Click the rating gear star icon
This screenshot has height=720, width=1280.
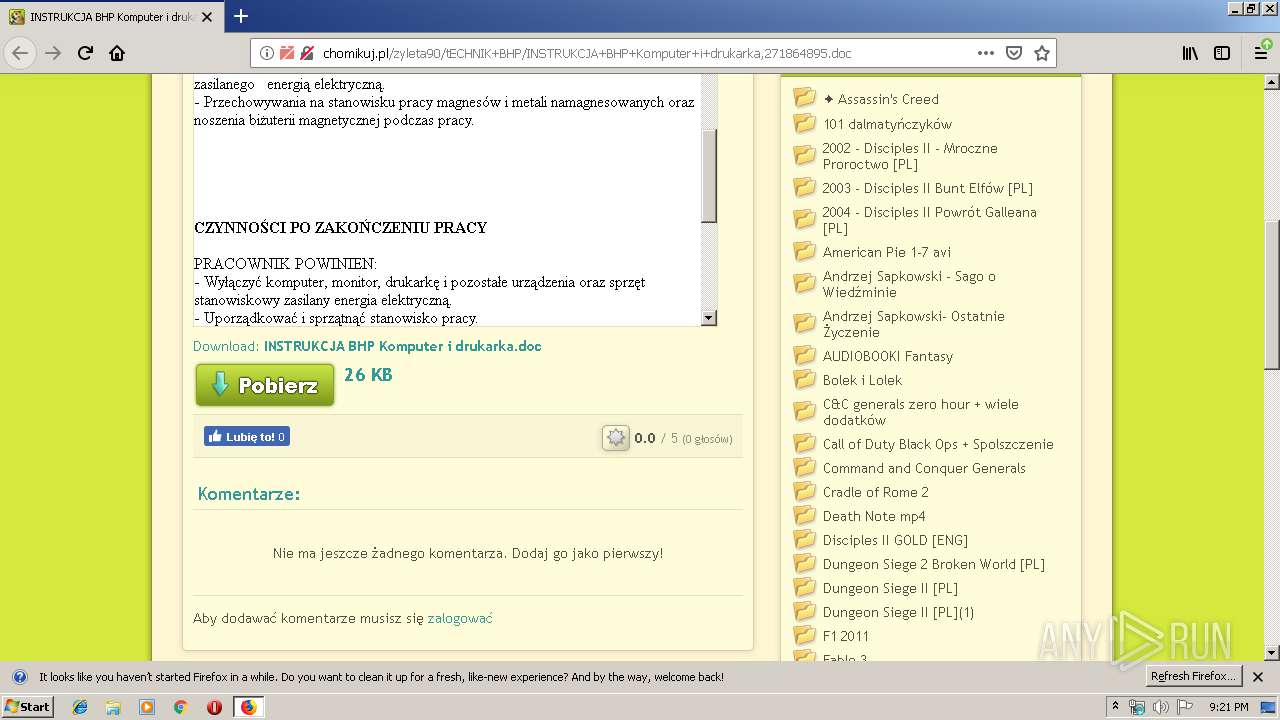tap(616, 438)
